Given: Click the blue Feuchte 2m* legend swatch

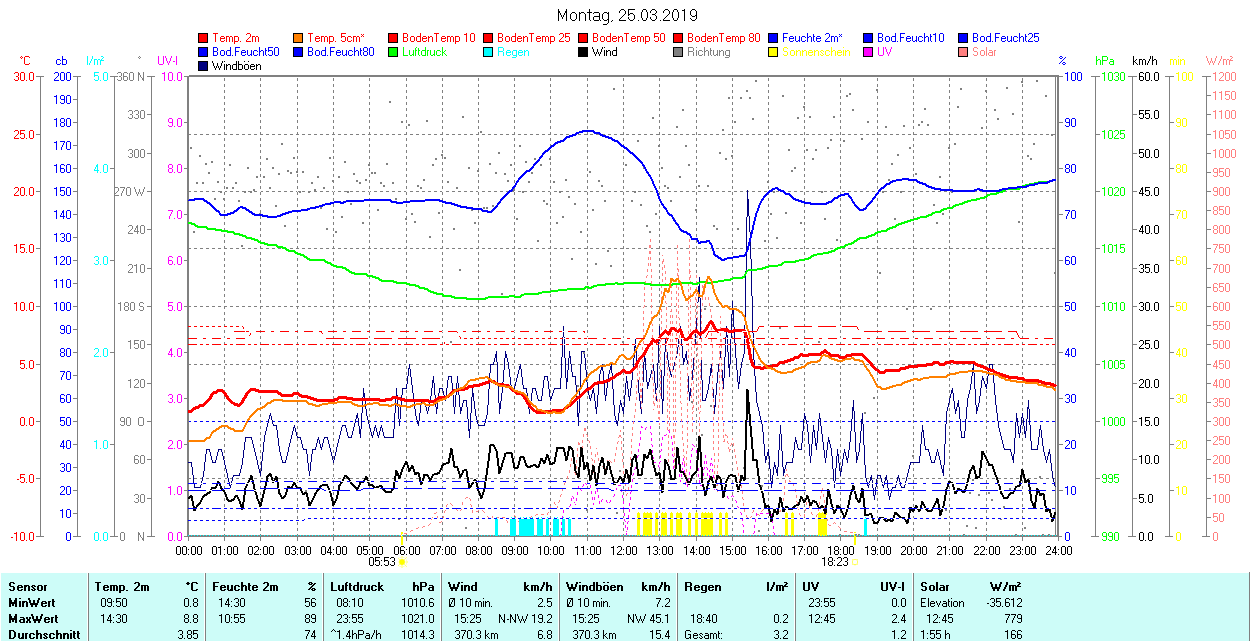Looking at the screenshot, I should tap(773, 38).
